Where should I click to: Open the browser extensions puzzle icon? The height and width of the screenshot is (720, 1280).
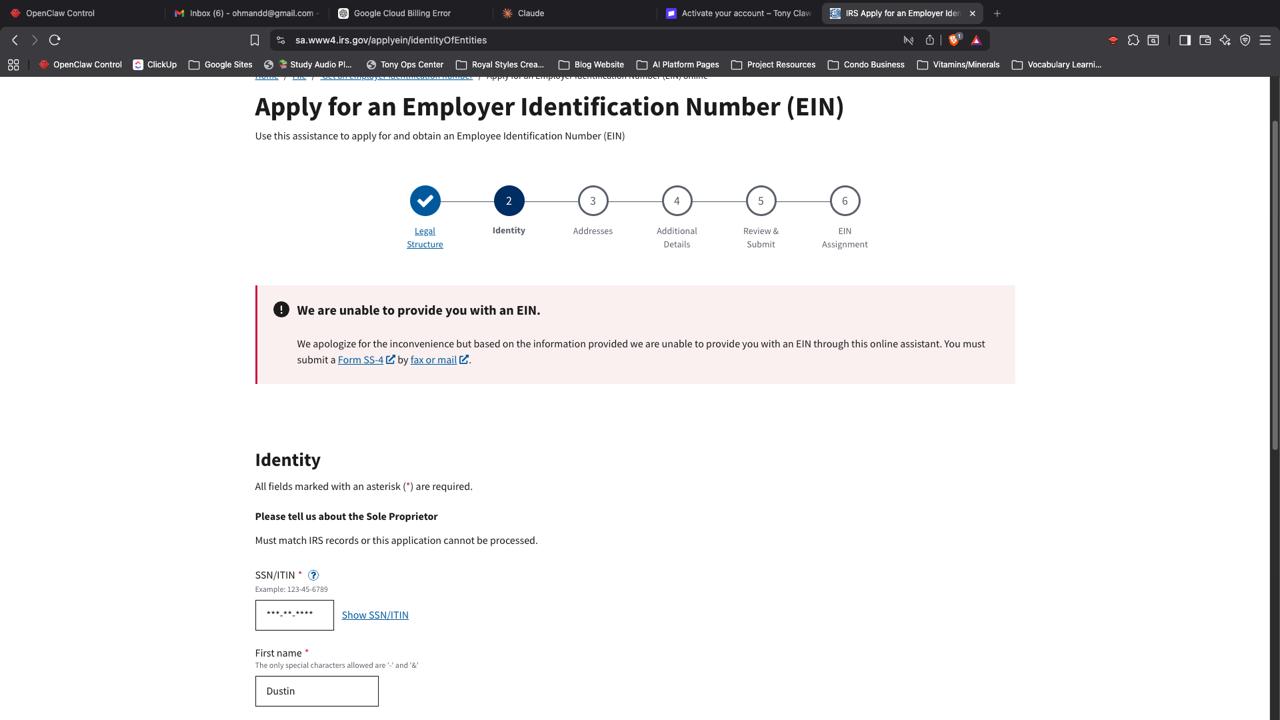point(1133,40)
